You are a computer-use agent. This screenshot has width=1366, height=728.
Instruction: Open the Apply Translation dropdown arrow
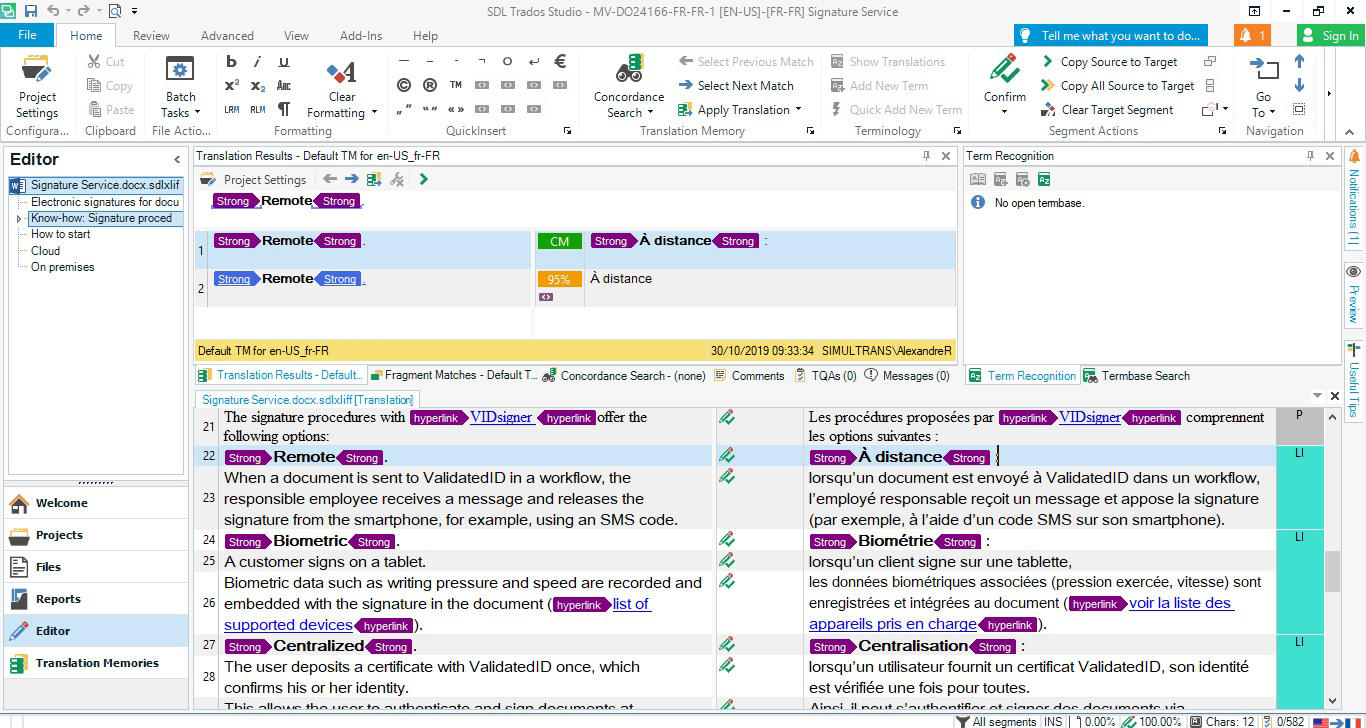[x=799, y=110]
